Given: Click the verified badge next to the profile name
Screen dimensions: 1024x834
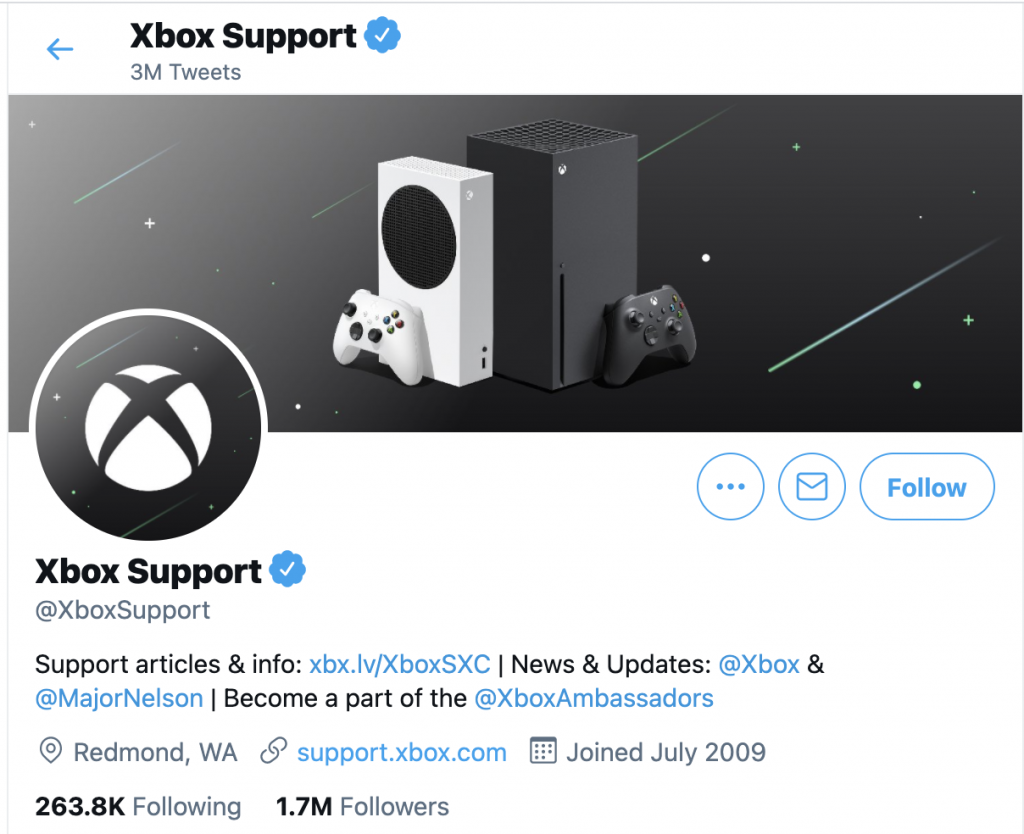Looking at the screenshot, I should tap(287, 571).
